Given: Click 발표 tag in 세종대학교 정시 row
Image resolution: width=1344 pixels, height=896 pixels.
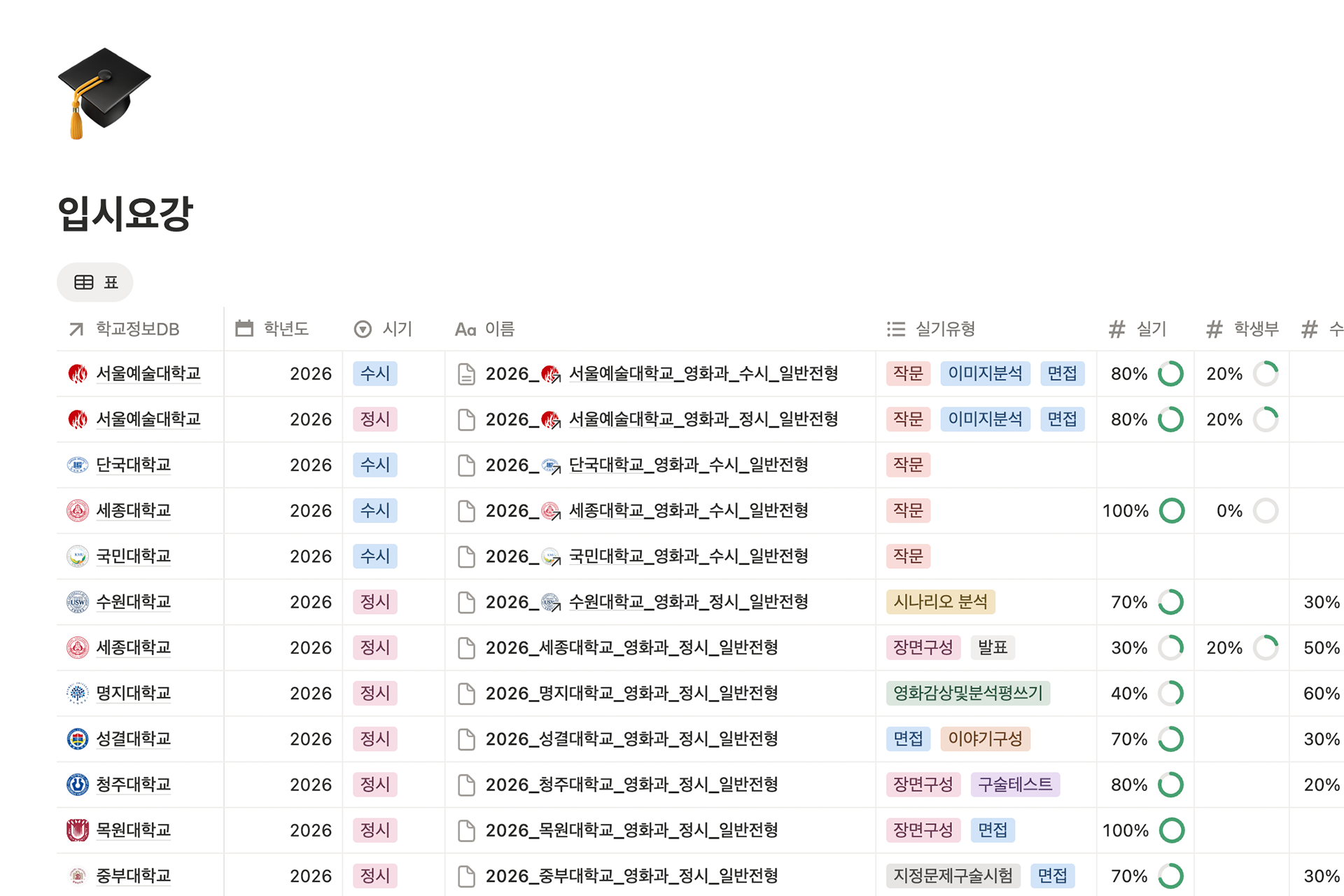Looking at the screenshot, I should click(x=993, y=647).
